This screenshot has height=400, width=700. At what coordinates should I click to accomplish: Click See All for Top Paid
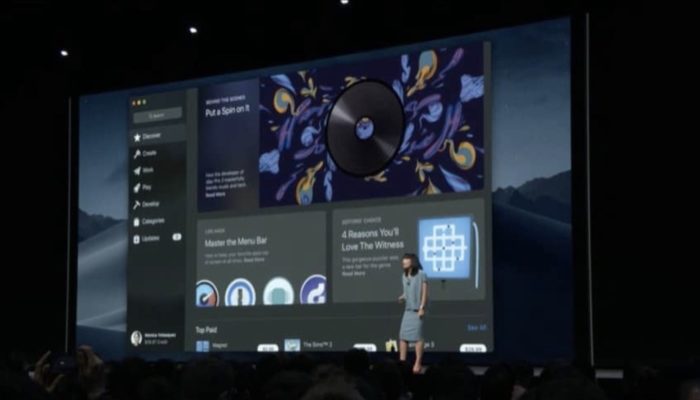click(x=476, y=328)
